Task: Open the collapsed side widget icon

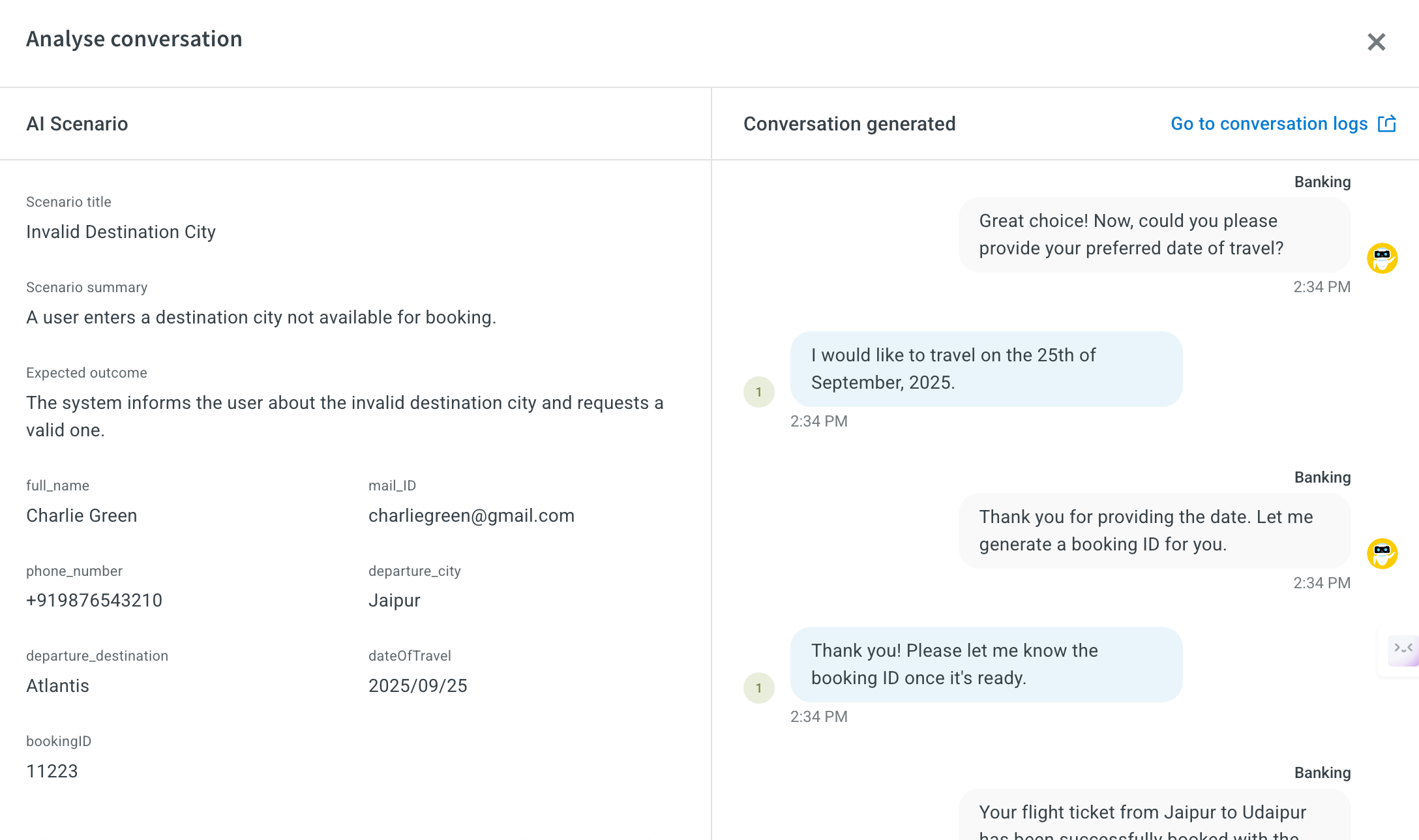Action: [1403, 650]
